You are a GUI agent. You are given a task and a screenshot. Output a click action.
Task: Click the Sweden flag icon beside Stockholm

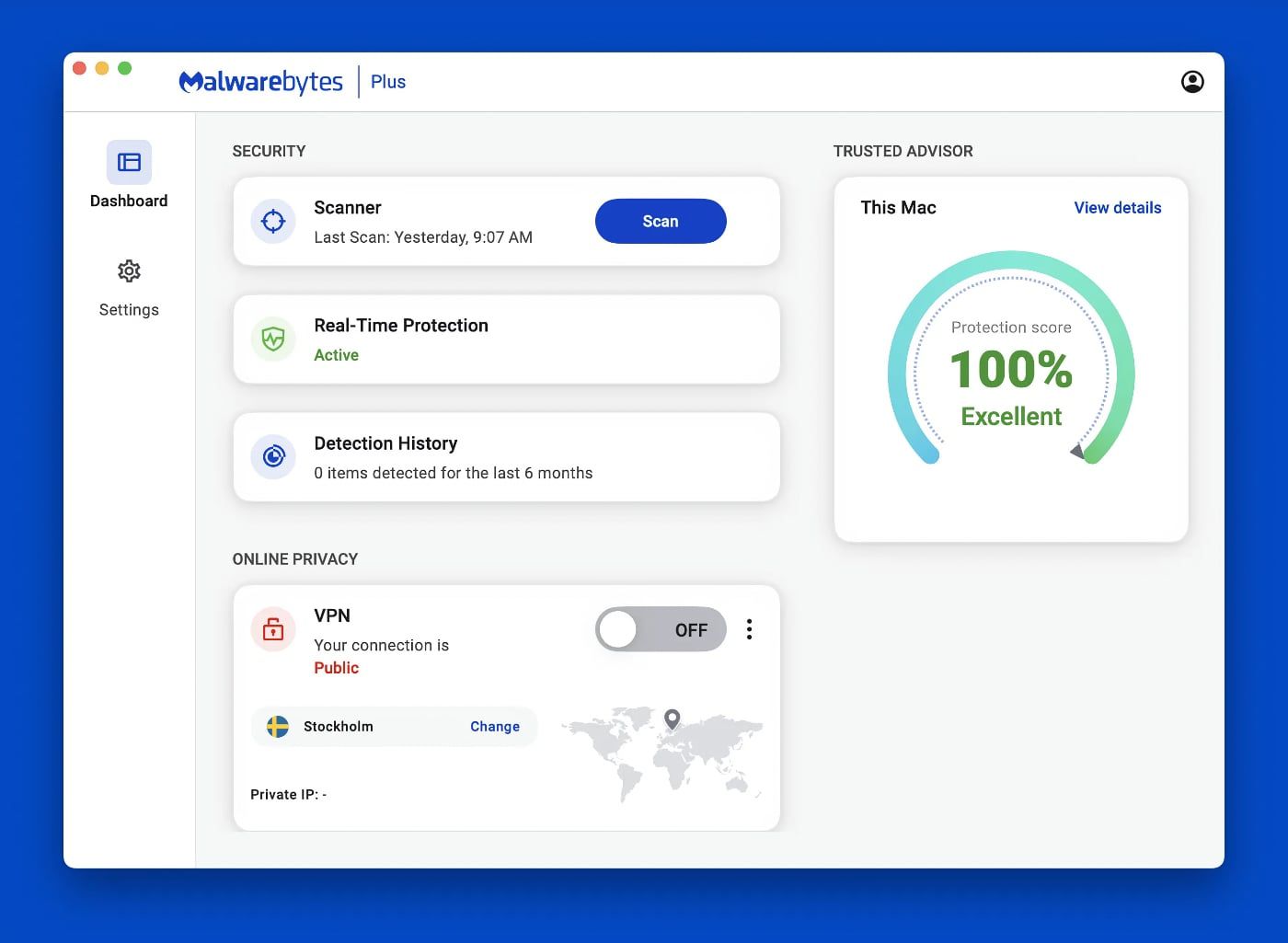(278, 727)
